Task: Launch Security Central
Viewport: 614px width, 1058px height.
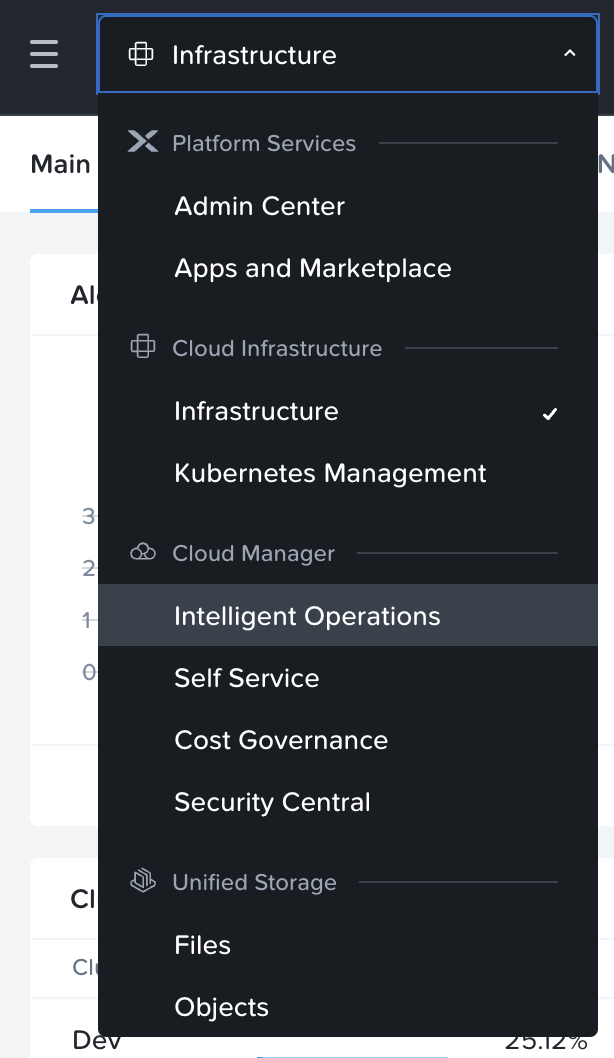Action: (272, 802)
